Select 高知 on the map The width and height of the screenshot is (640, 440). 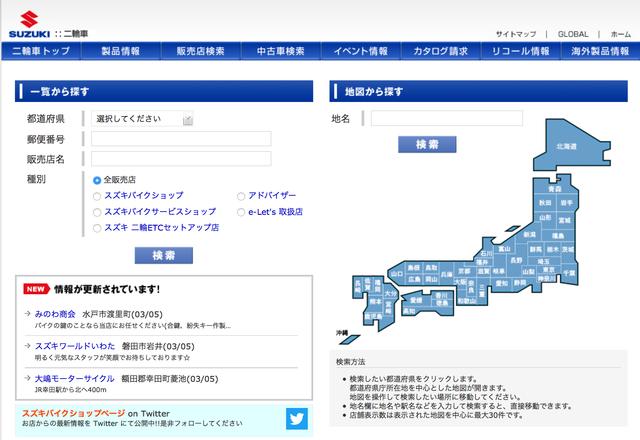click(x=409, y=311)
